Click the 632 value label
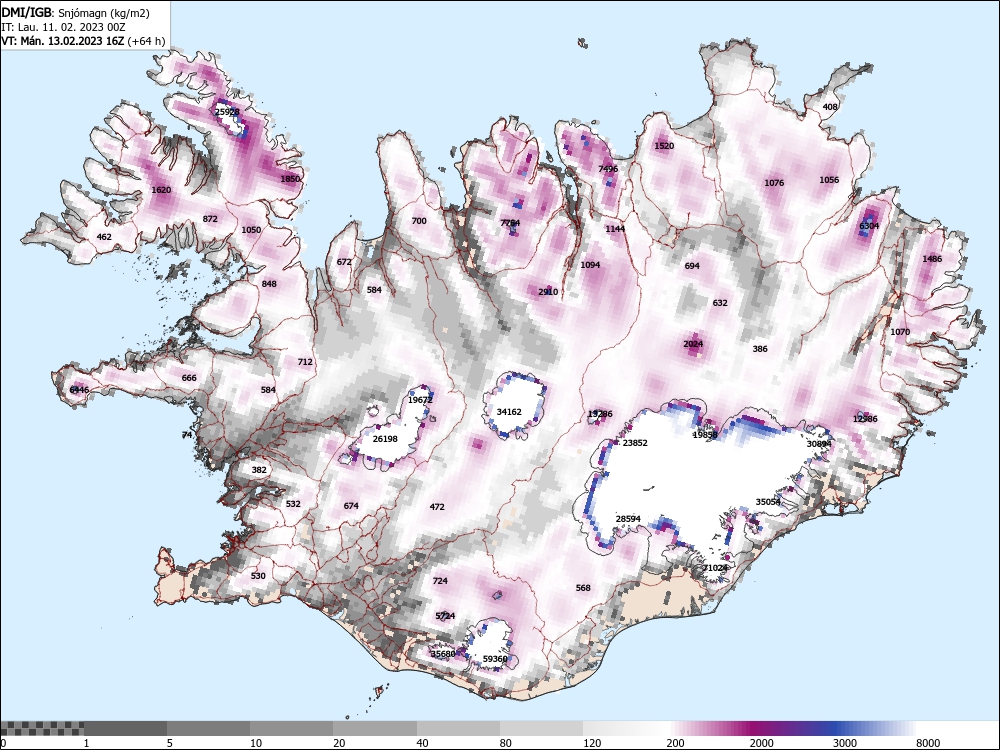The height and width of the screenshot is (750, 1000). tap(720, 303)
